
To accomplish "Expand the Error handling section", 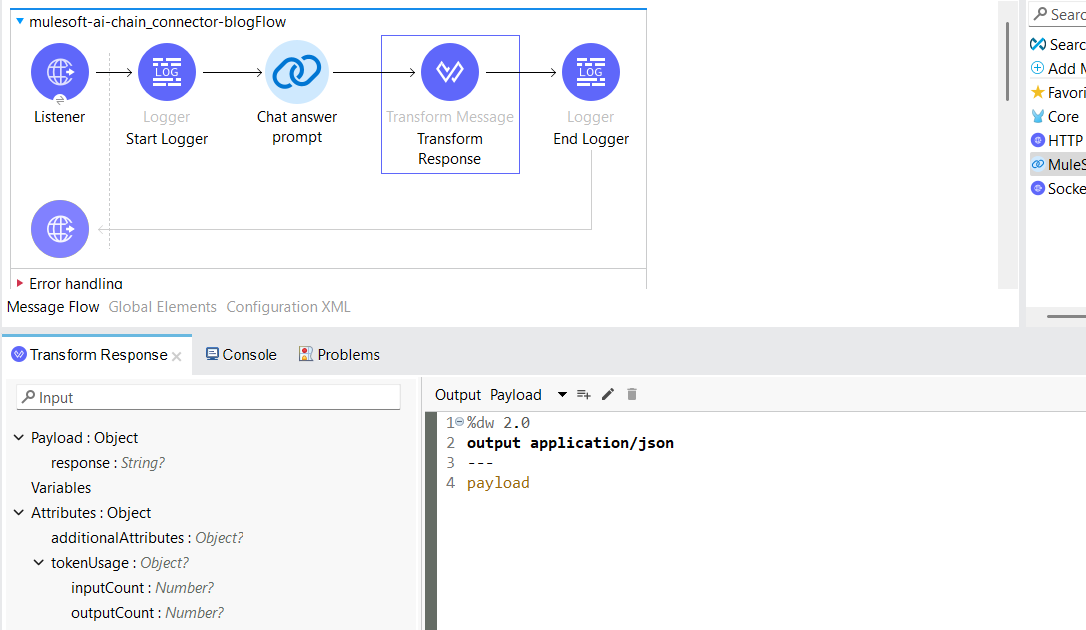I will point(20,283).
